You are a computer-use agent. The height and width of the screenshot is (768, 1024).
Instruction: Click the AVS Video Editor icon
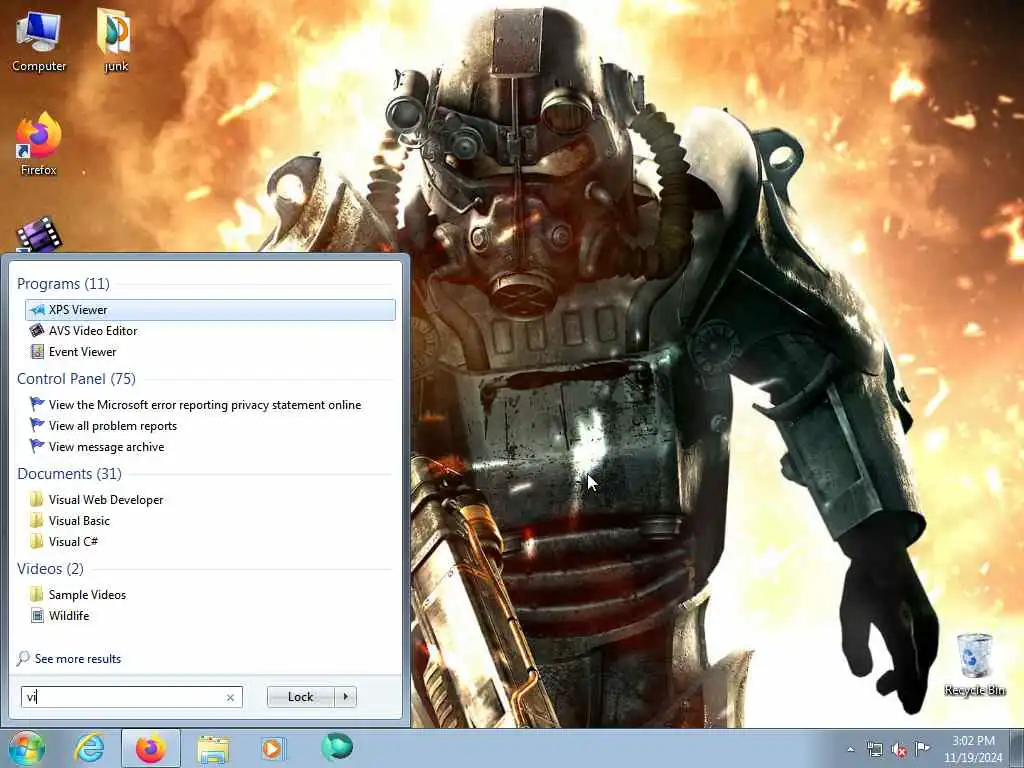pos(37,330)
